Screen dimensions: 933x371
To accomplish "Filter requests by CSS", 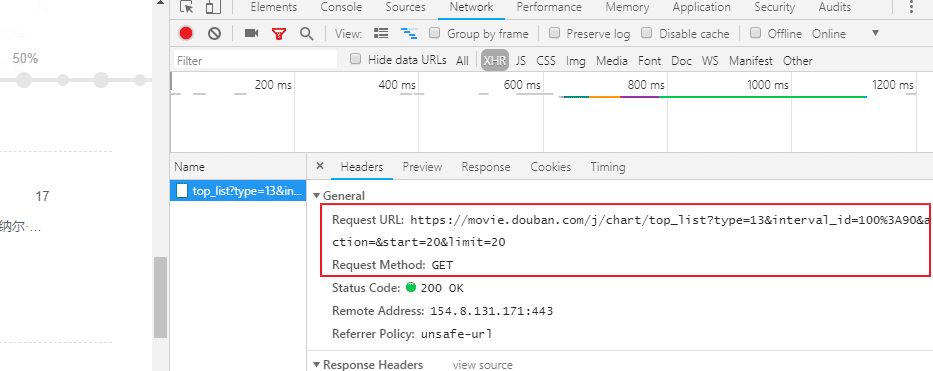I will [546, 61].
